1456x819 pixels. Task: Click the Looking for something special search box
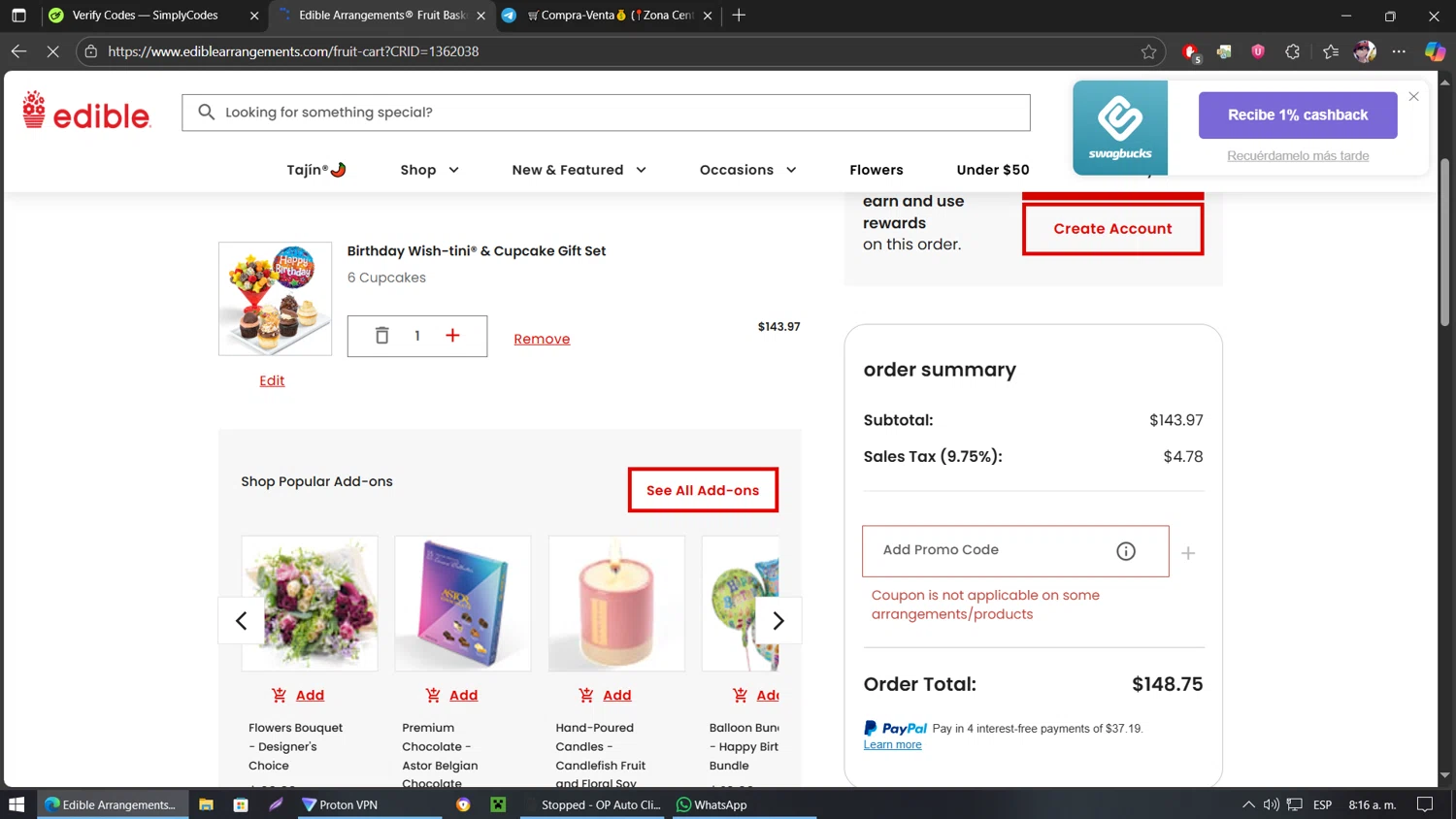(x=606, y=113)
